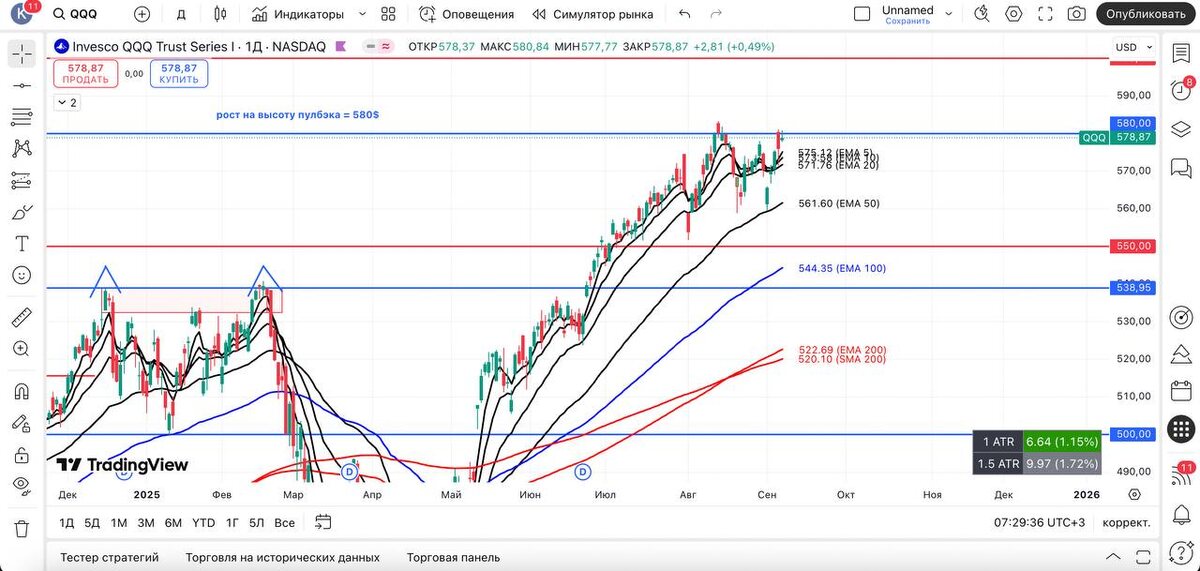
Task: Click the Сохранить save link
Action: click(x=907, y=21)
